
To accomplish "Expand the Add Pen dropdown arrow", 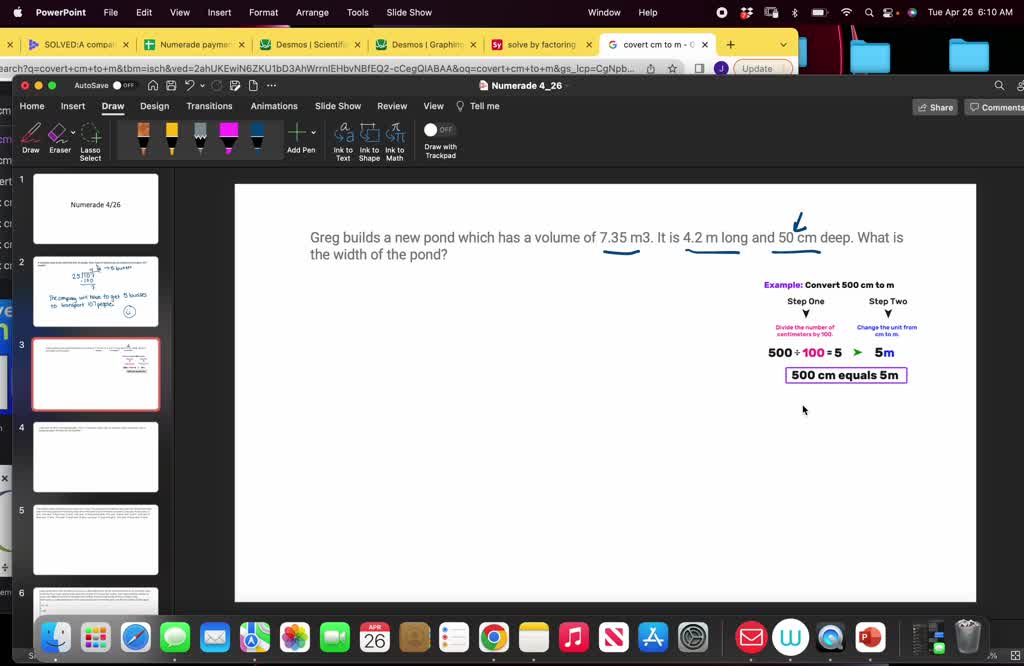I will (314, 133).
